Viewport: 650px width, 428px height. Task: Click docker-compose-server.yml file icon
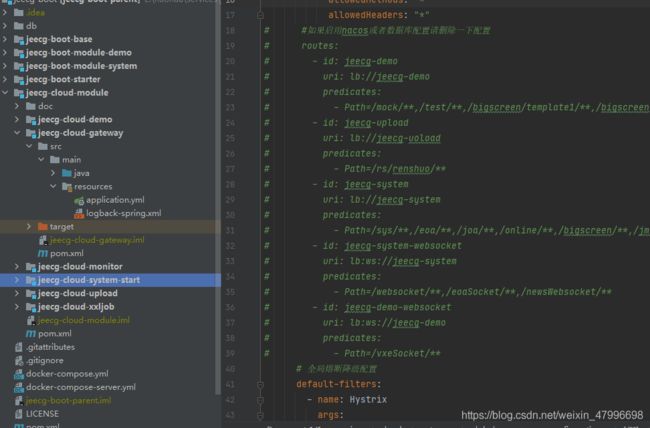(19, 387)
